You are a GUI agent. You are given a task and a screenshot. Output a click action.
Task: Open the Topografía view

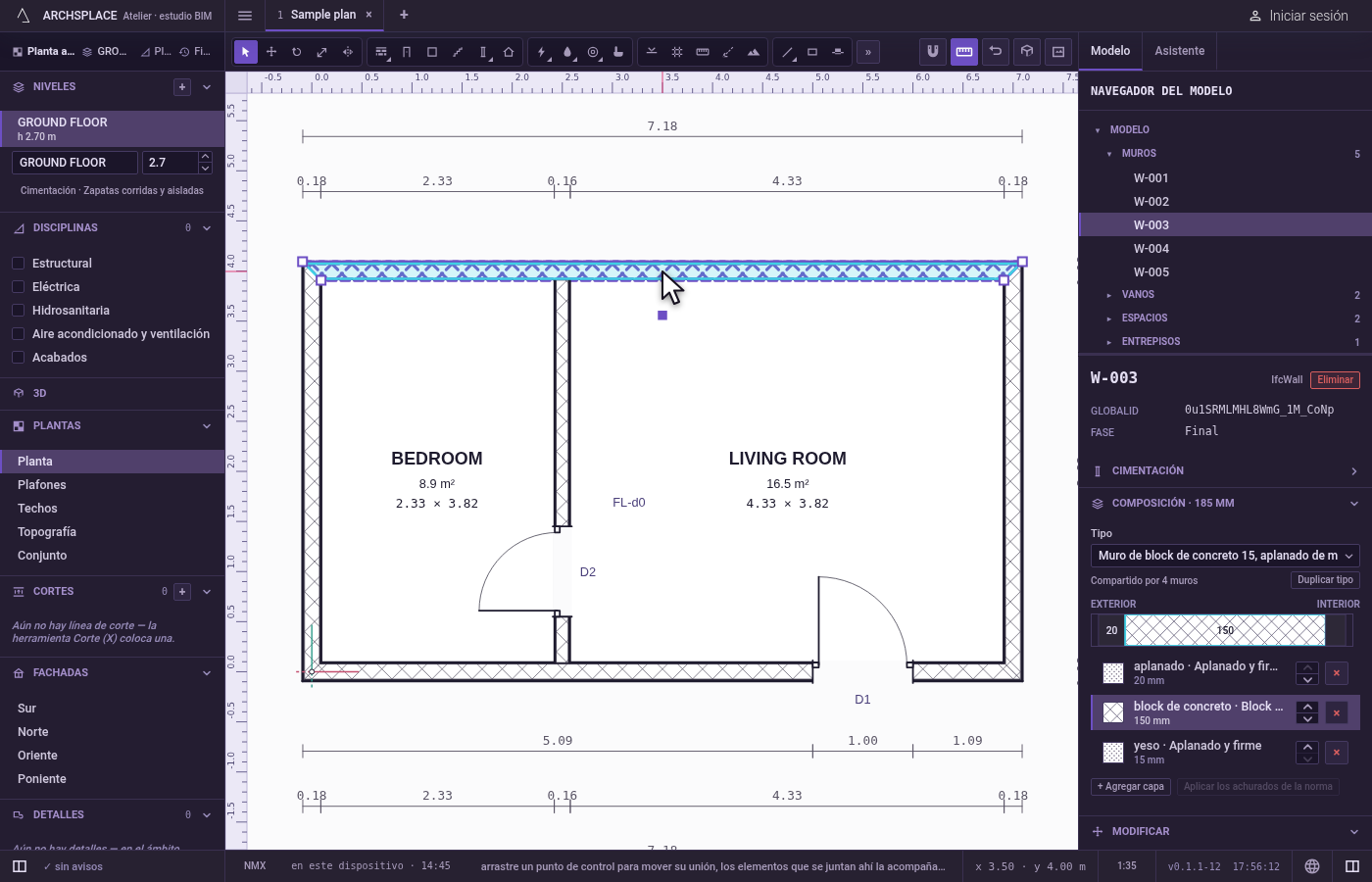point(113,532)
